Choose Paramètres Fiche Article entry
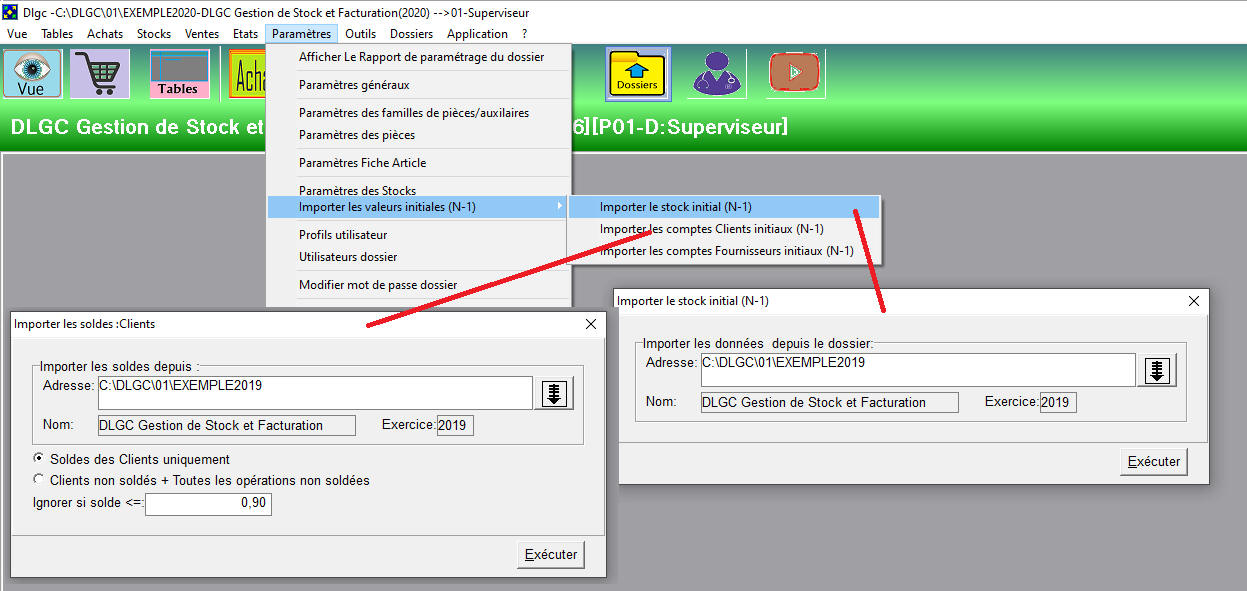Image resolution: width=1247 pixels, height=591 pixels. click(419, 163)
